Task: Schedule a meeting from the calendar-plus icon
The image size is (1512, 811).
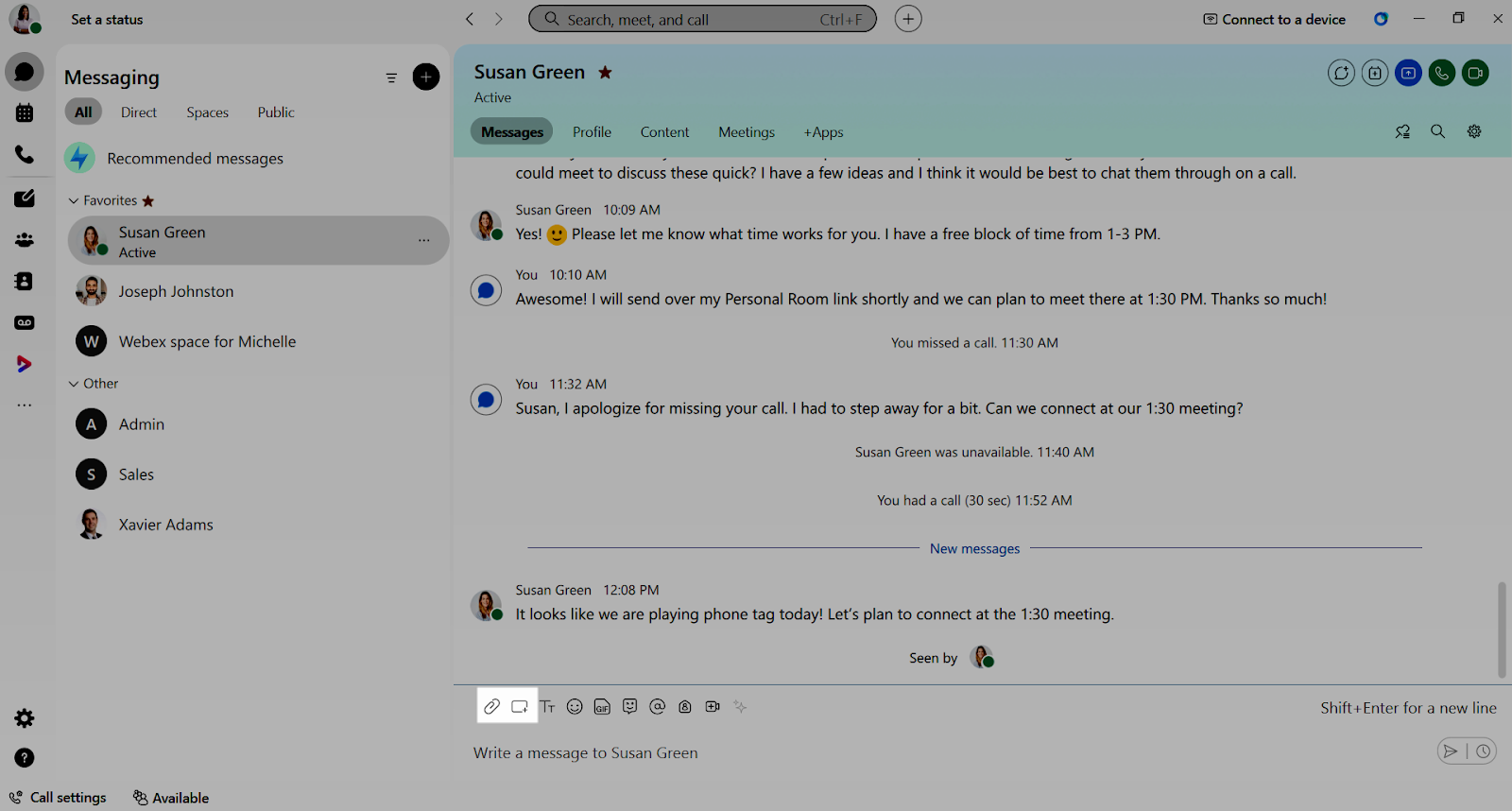Action: point(1375,73)
